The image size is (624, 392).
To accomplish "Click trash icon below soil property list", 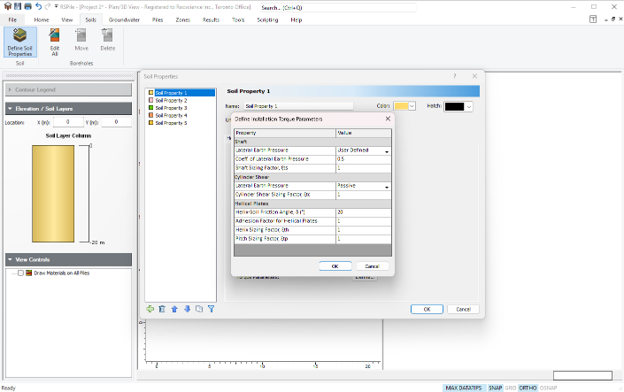I will [162, 309].
